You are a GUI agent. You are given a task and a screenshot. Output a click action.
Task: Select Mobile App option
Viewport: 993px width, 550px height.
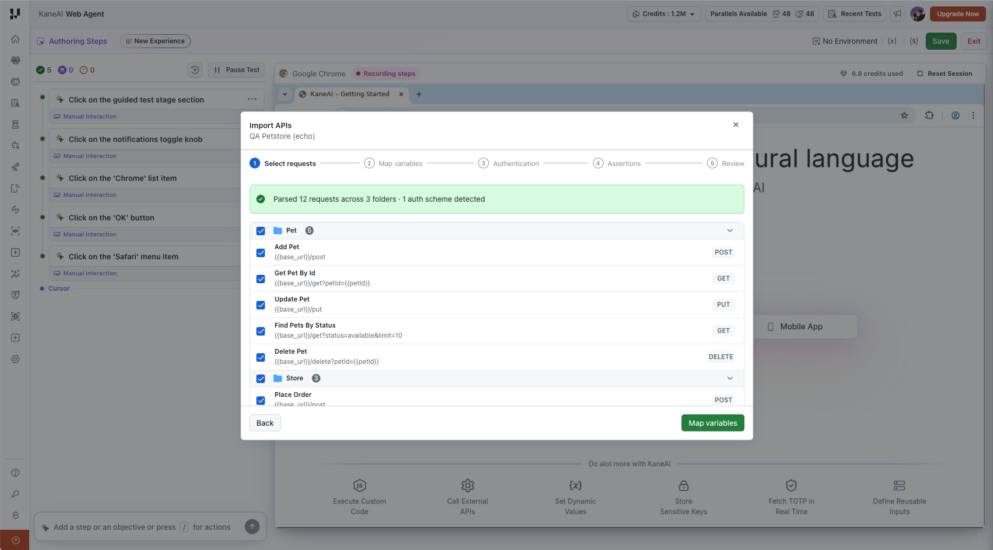pos(801,327)
